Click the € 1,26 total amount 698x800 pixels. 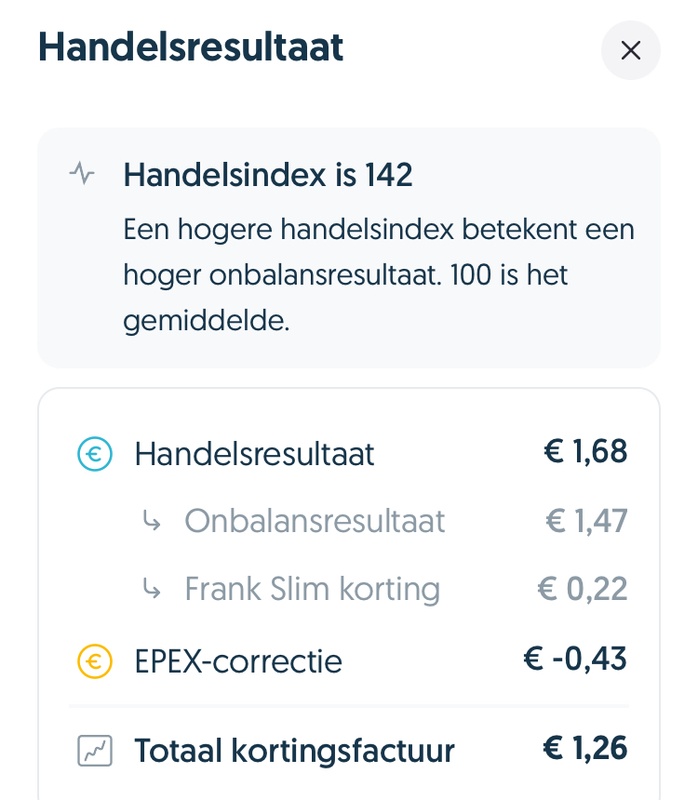coord(585,748)
